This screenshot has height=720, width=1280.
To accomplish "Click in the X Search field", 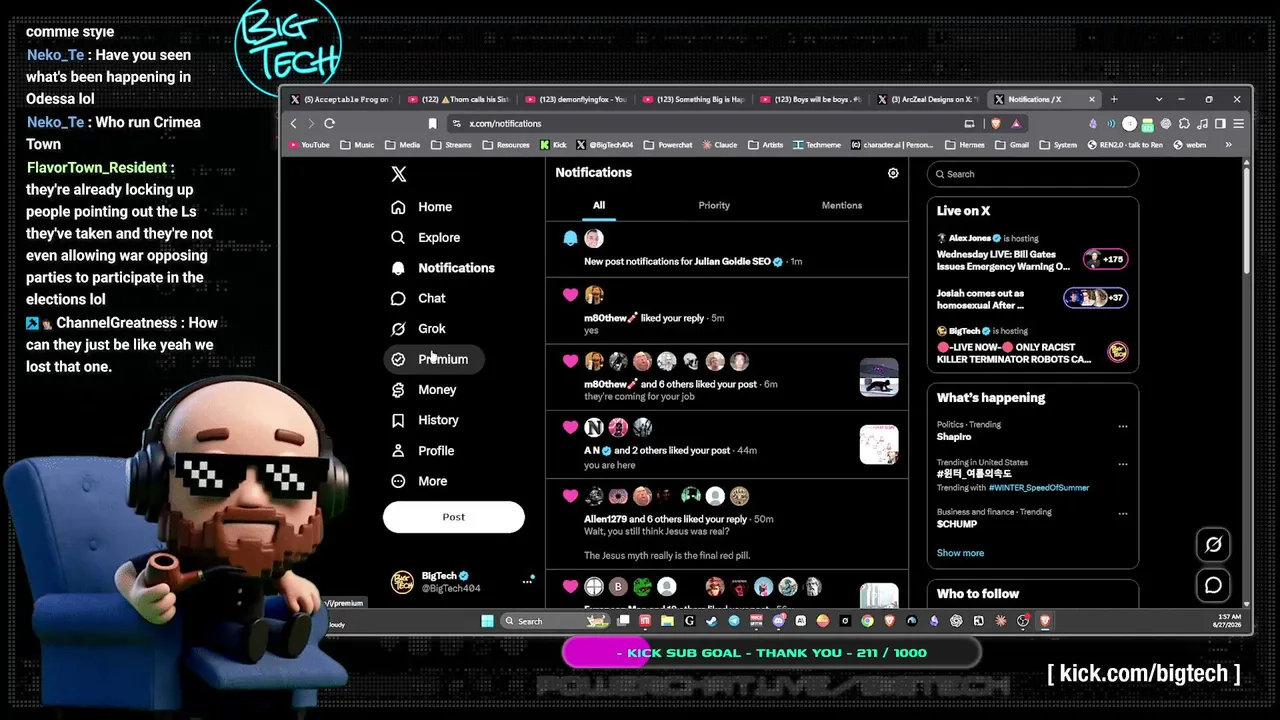I will [1033, 174].
